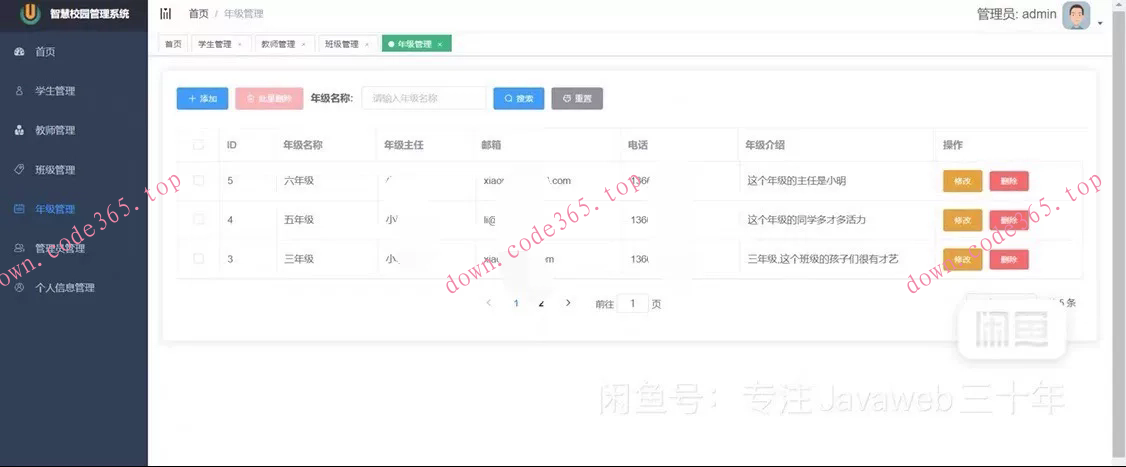The width and height of the screenshot is (1126, 467).
Task: Click the 五年级 name cell
Action: [x=299, y=220]
